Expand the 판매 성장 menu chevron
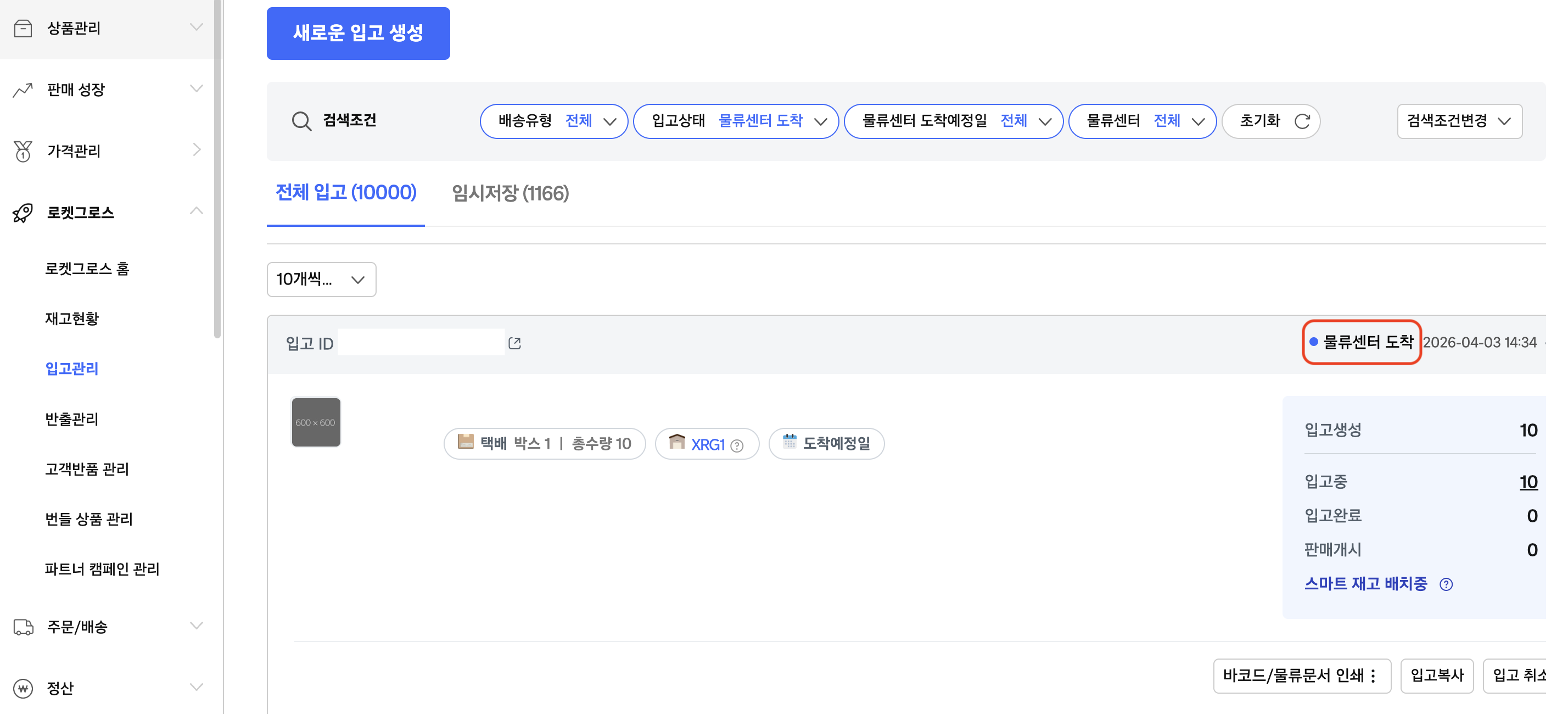 click(x=196, y=88)
